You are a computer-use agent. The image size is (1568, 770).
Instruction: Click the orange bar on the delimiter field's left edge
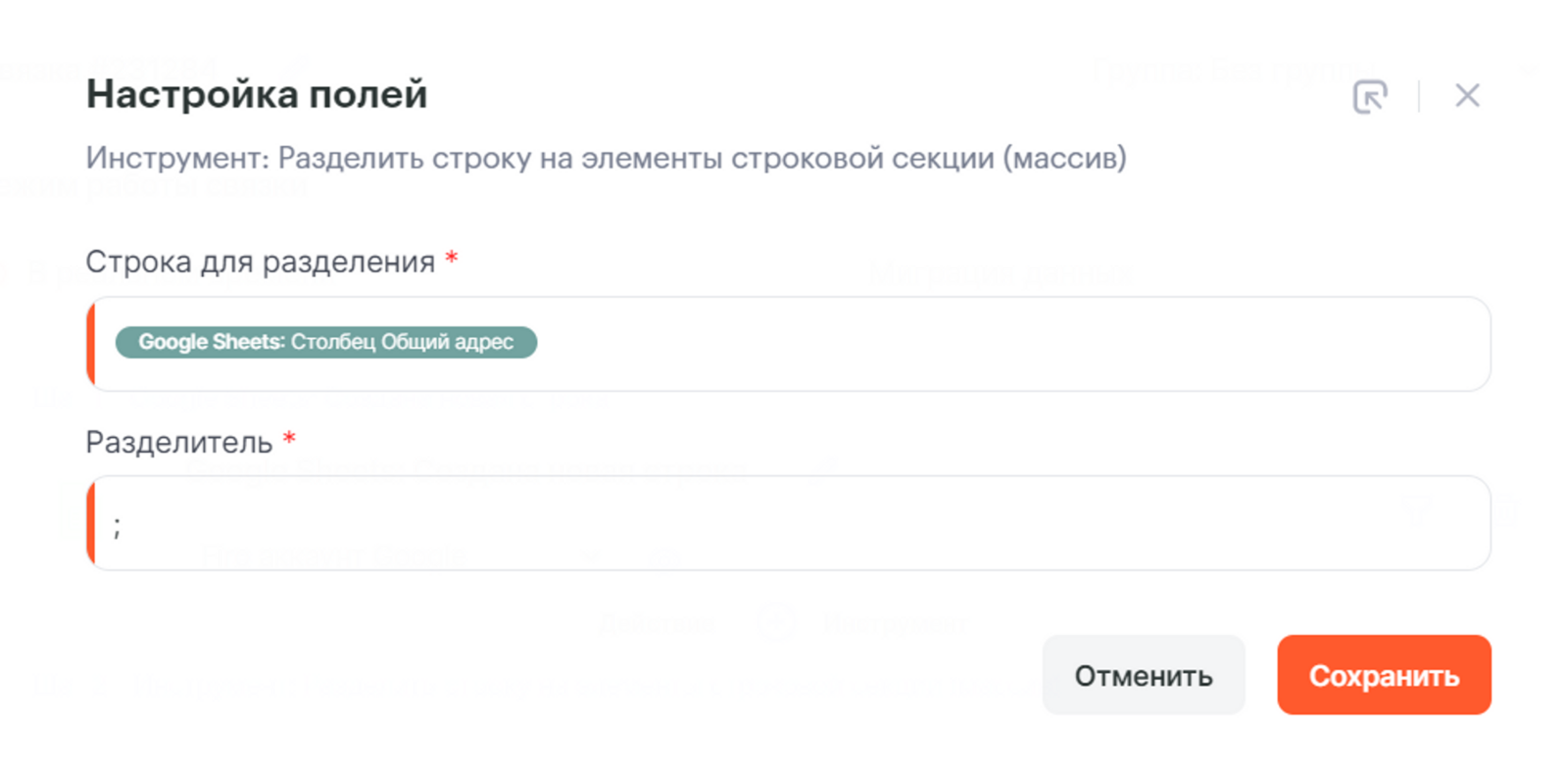[x=91, y=524]
